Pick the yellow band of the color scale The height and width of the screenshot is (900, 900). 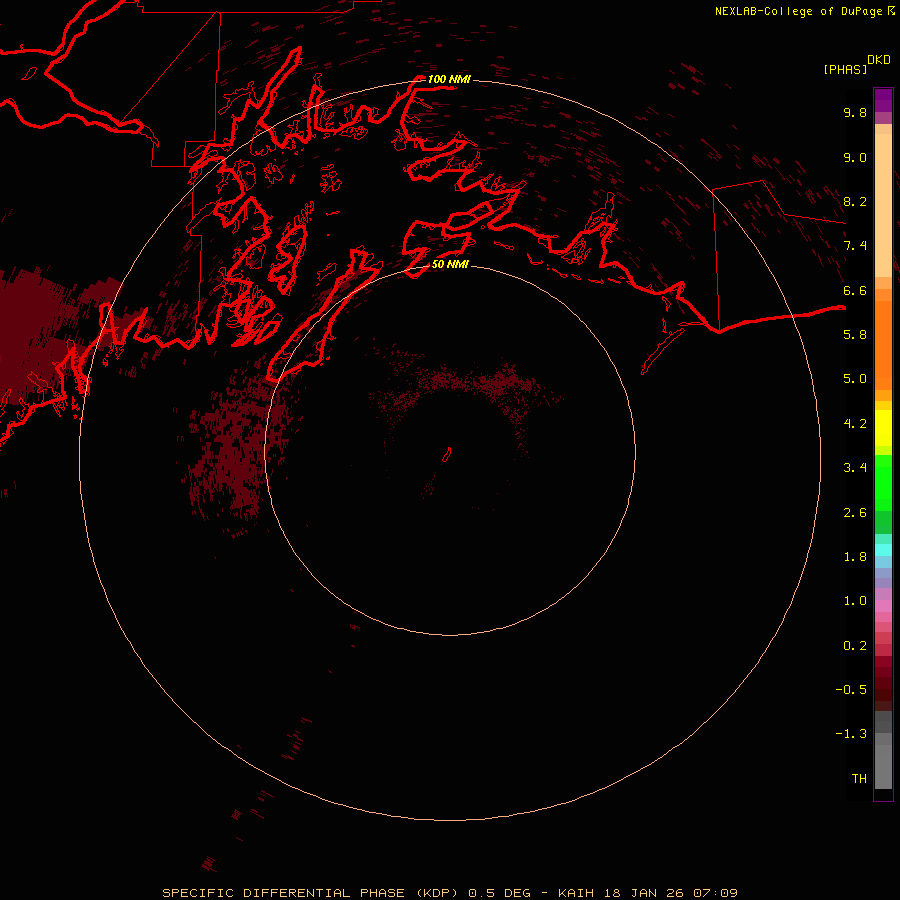[883, 428]
